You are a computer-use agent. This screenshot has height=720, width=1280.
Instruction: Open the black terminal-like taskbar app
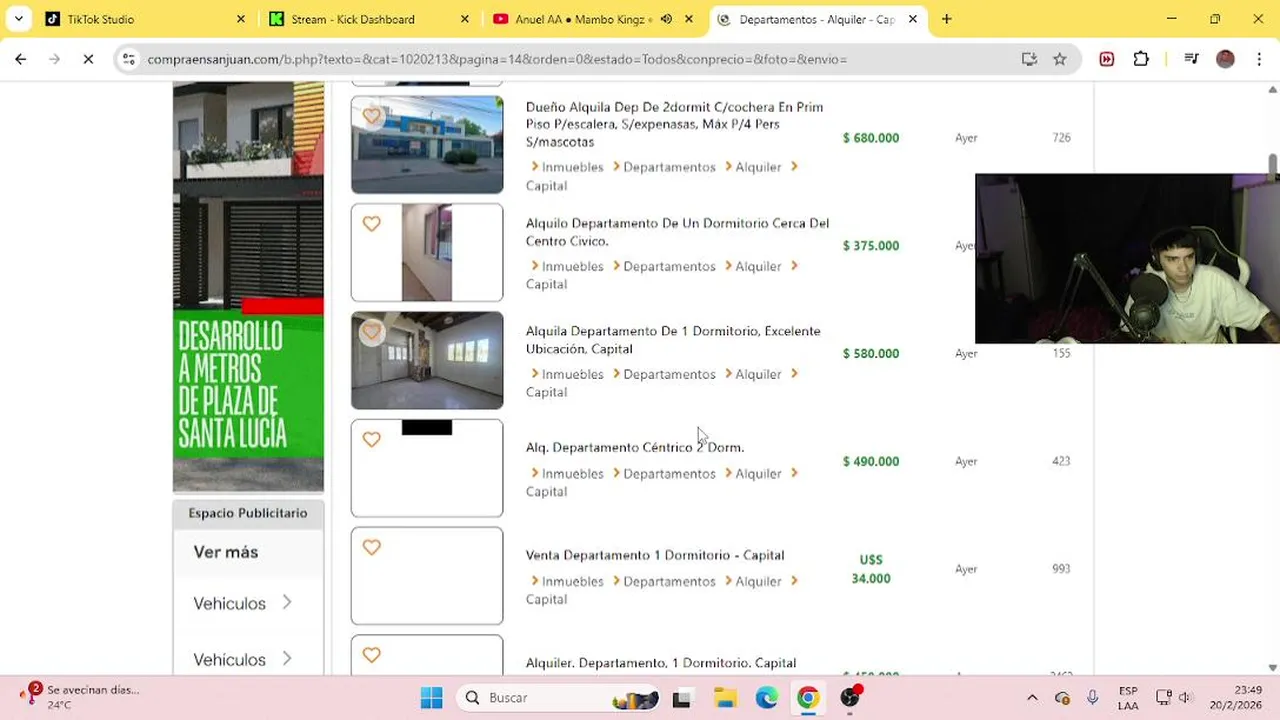[682, 698]
